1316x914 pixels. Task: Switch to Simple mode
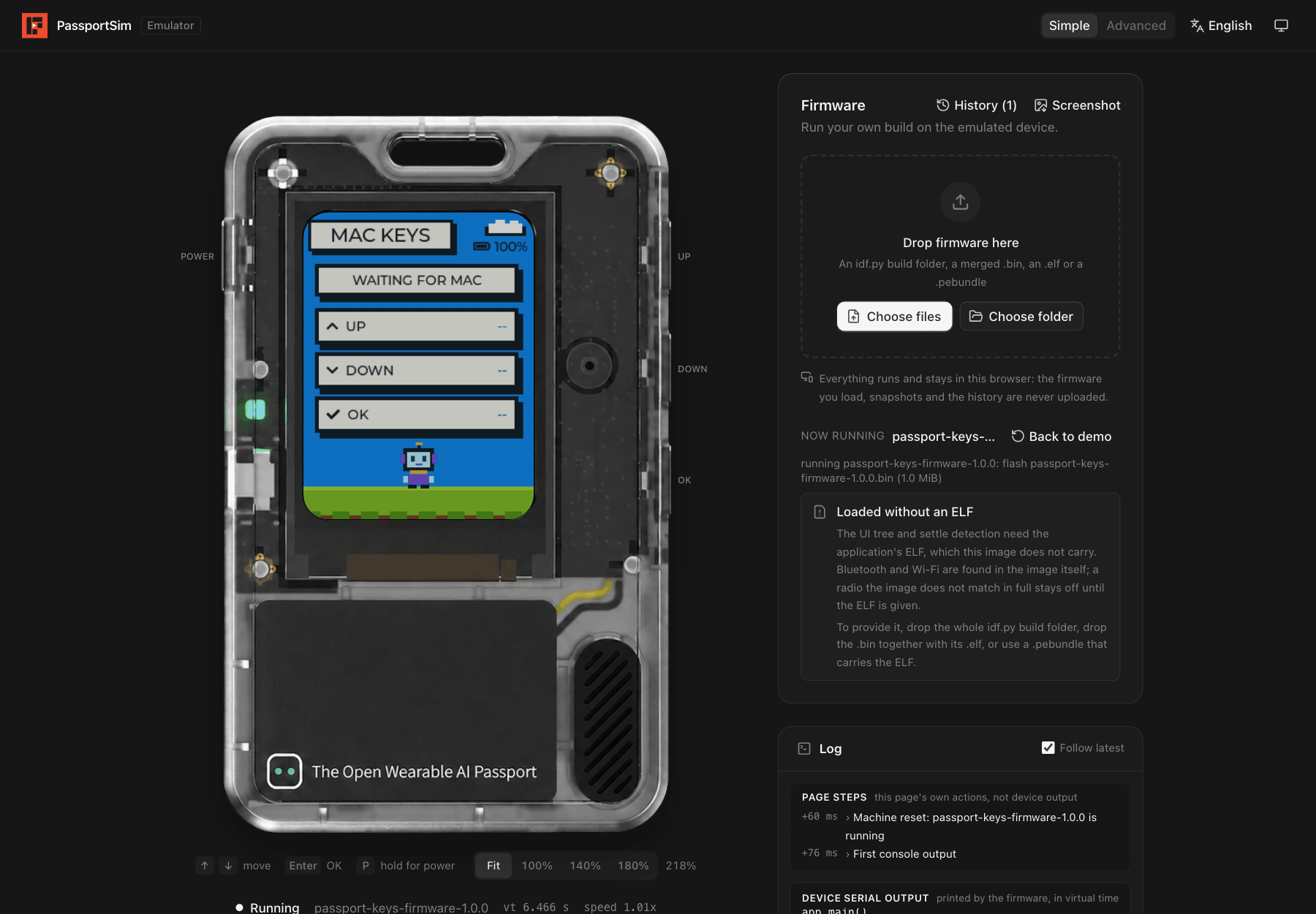1069,26
